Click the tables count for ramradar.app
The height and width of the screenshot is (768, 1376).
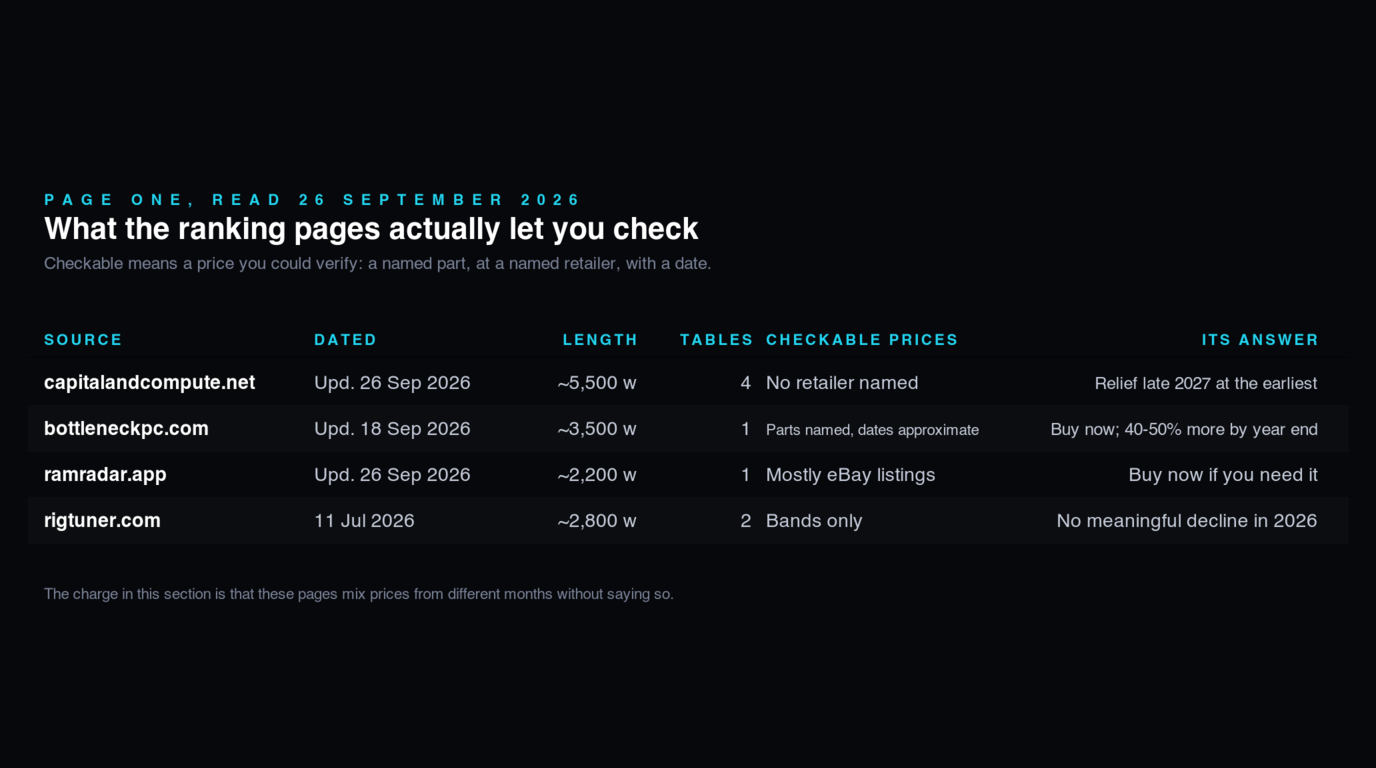pos(745,475)
